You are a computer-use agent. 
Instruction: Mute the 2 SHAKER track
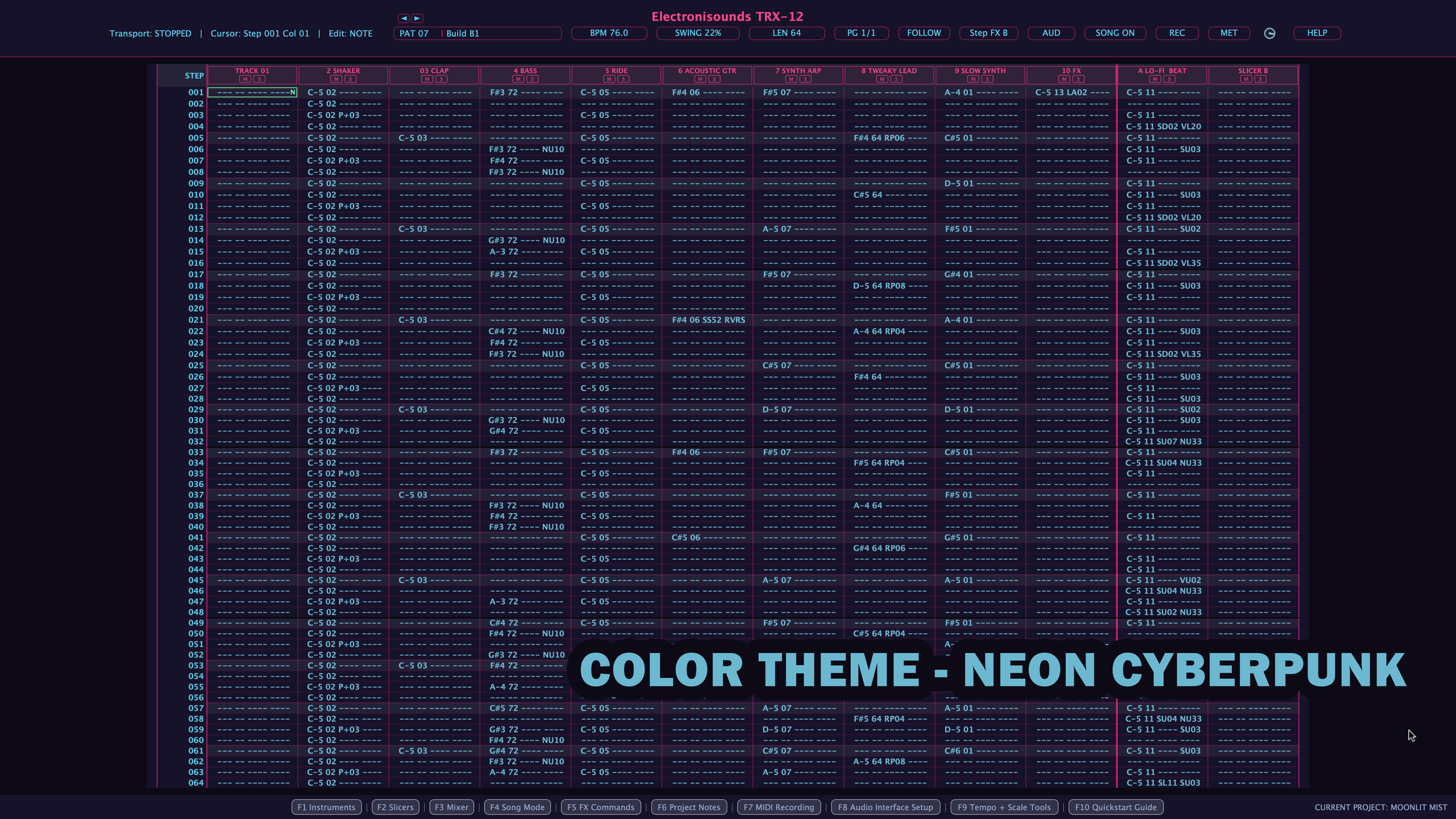tap(336, 79)
